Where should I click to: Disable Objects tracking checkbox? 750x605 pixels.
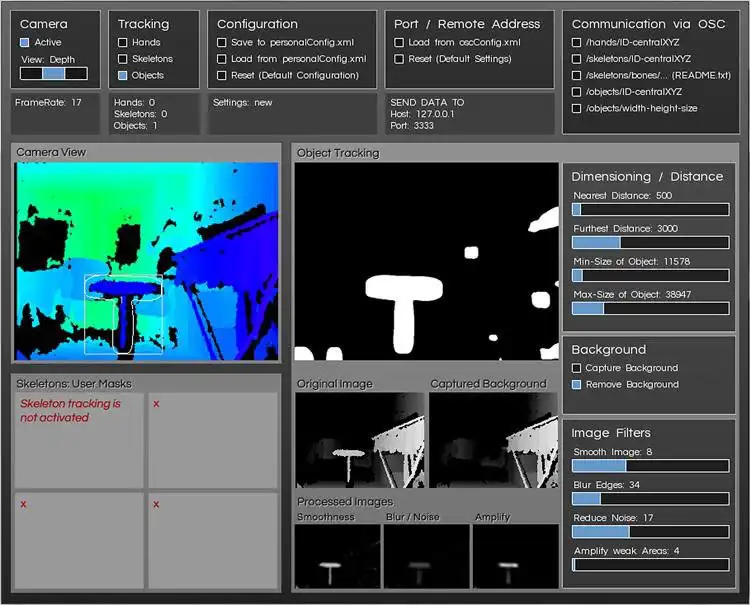122,75
